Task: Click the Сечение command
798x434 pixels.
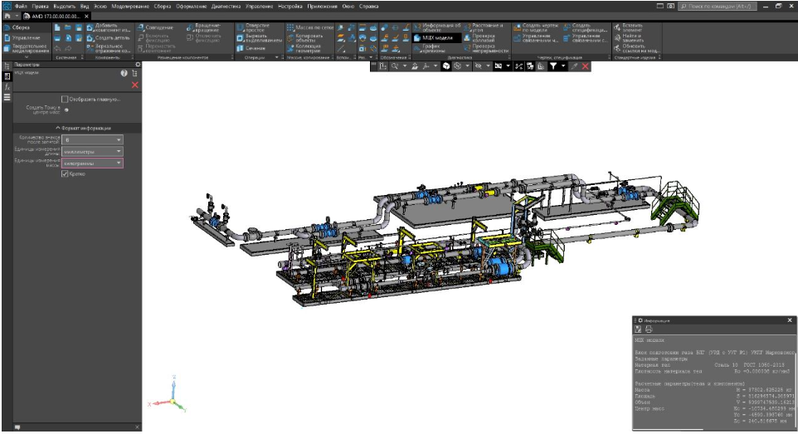Action: [x=251, y=48]
